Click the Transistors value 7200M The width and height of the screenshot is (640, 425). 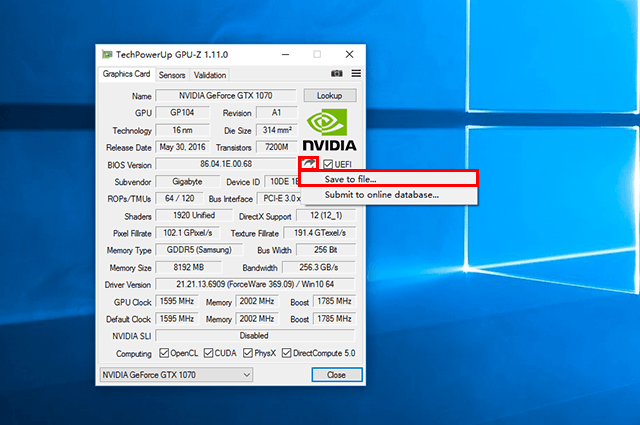click(x=277, y=147)
